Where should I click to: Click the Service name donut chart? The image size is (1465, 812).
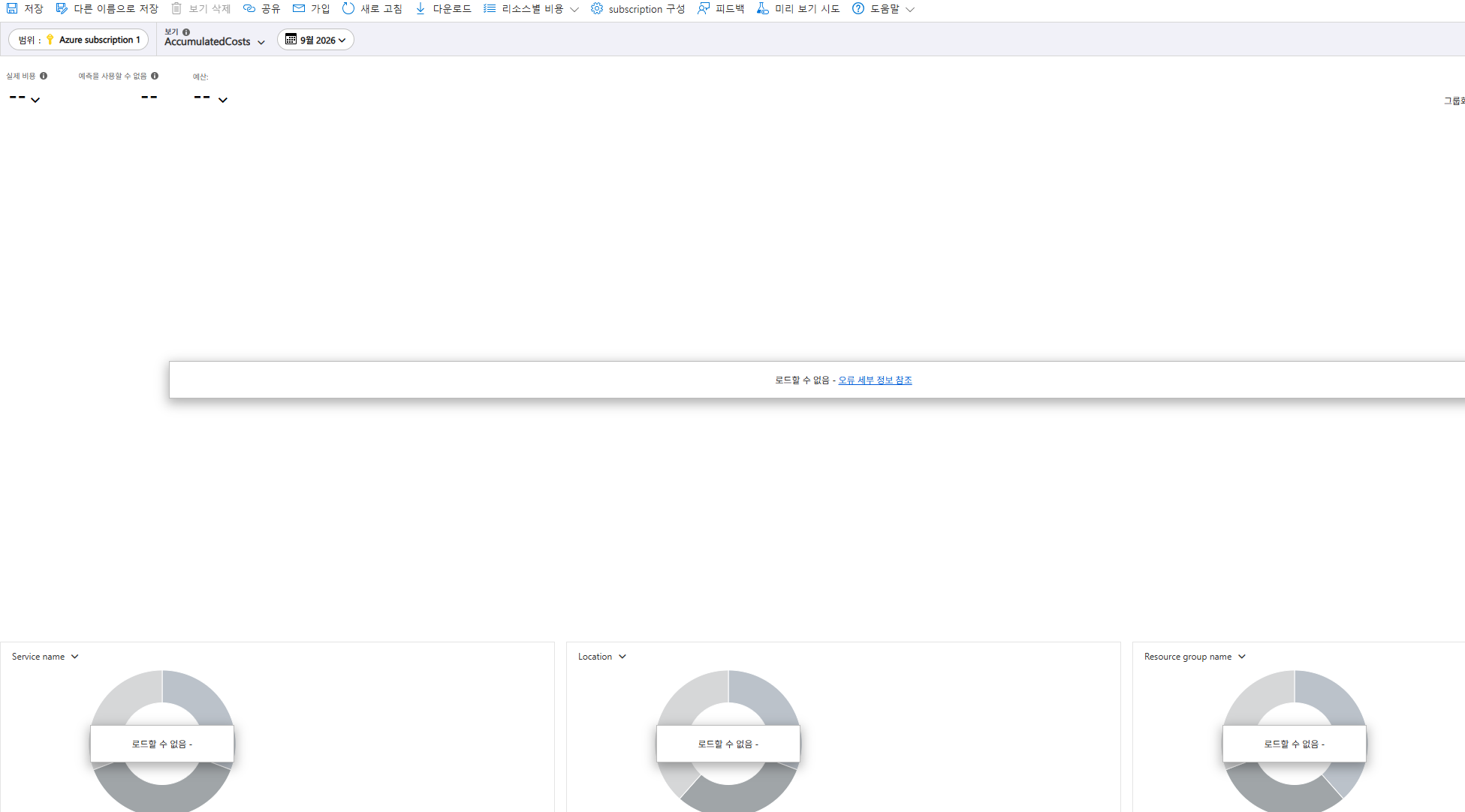(162, 741)
